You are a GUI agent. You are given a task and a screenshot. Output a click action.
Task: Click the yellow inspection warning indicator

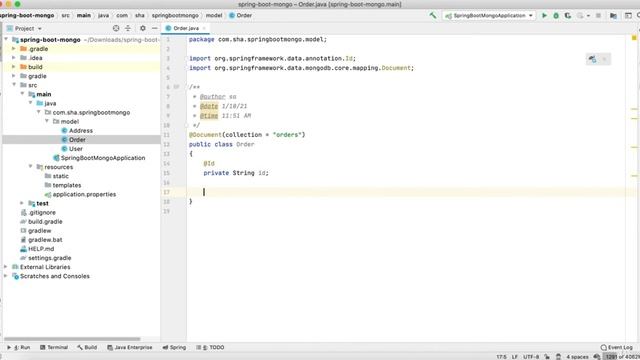point(634,38)
